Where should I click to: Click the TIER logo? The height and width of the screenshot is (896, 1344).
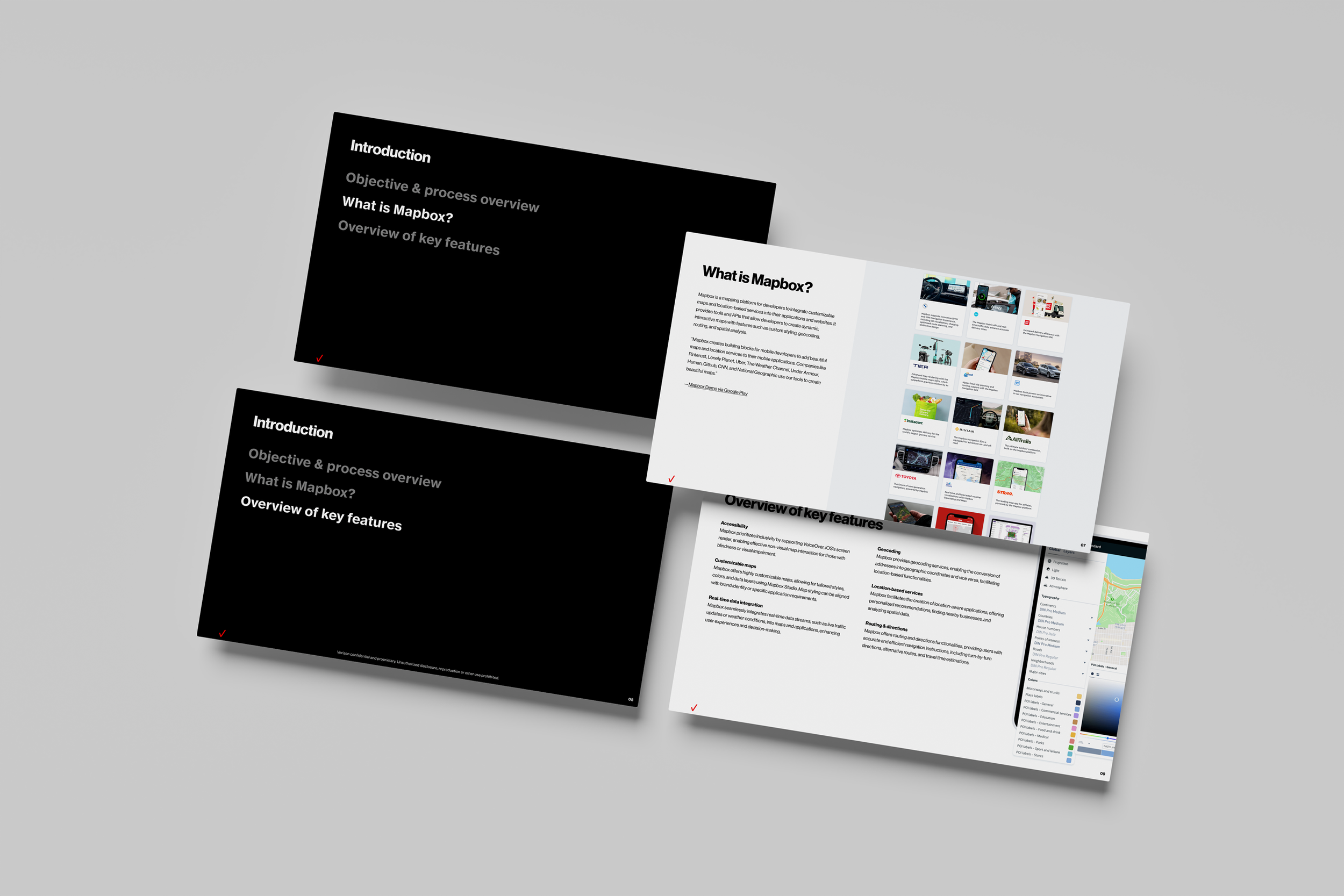tap(920, 366)
